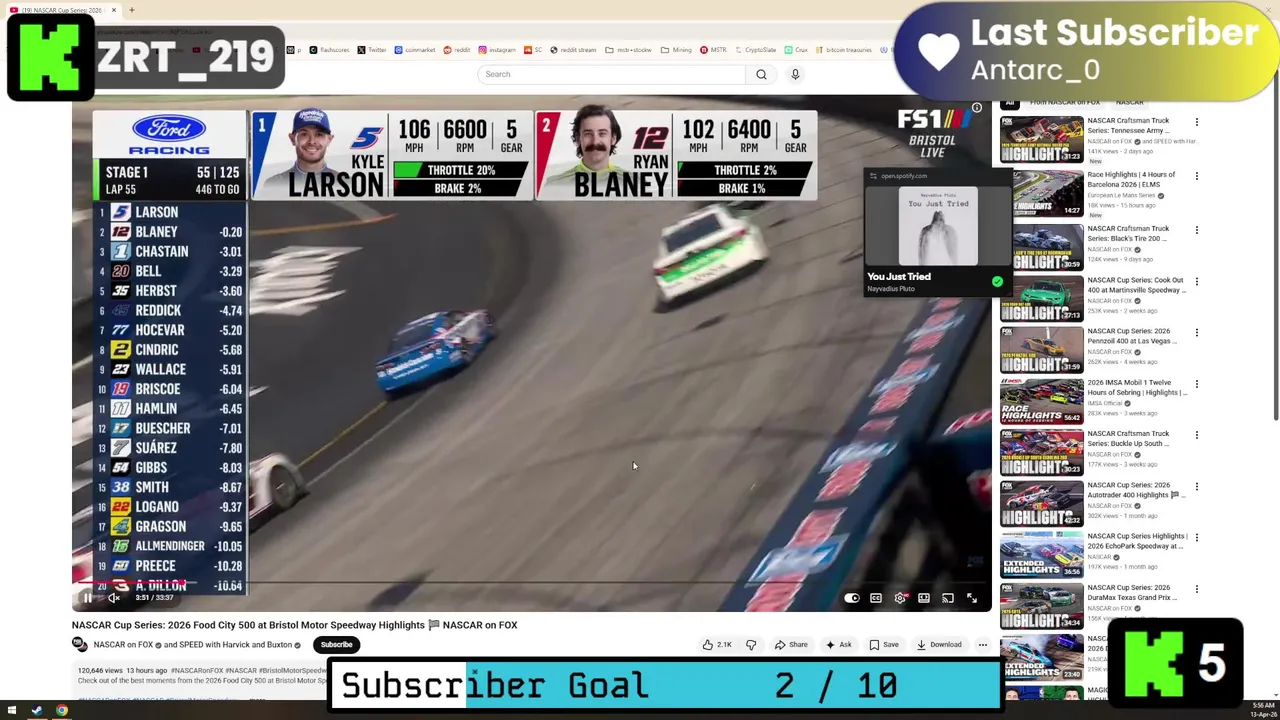Select the NASCAR filter chip
Screen dimensions: 1280x720
coord(1129,102)
